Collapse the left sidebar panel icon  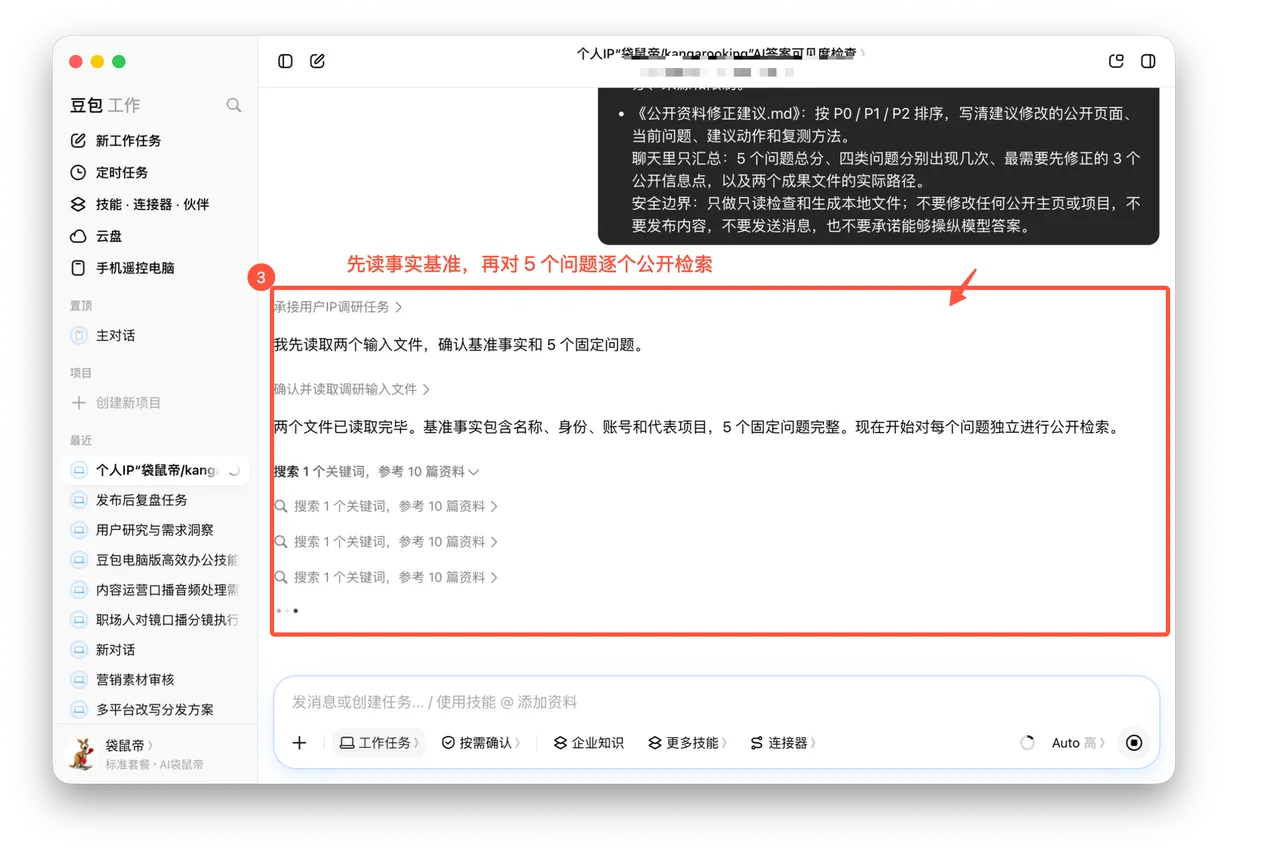(x=286, y=61)
